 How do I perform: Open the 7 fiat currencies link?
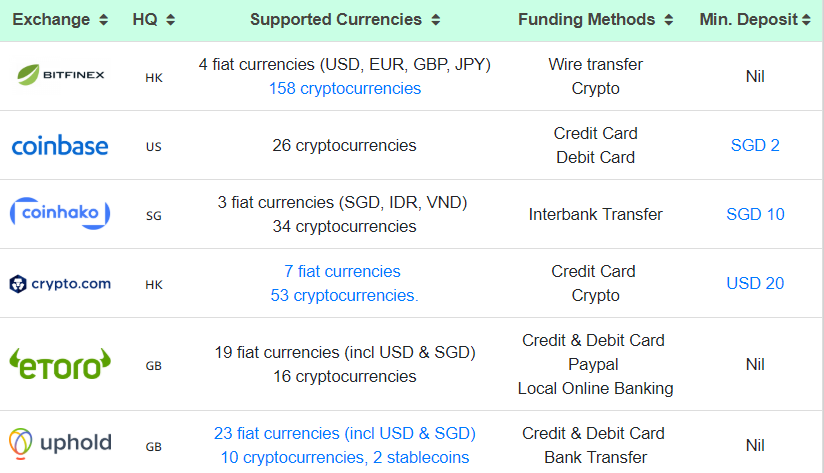point(342,271)
